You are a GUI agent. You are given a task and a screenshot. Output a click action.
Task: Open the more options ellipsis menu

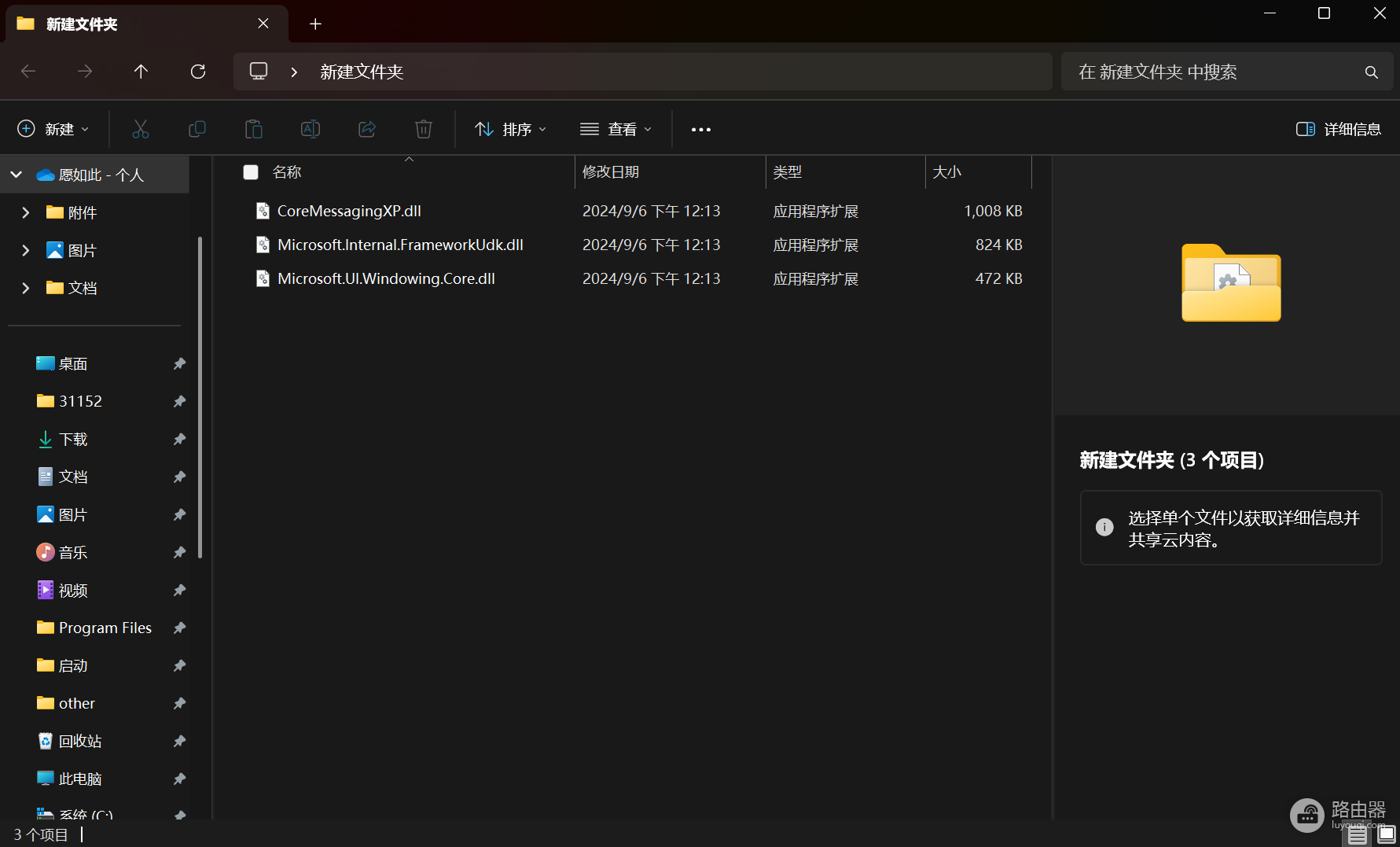point(701,129)
